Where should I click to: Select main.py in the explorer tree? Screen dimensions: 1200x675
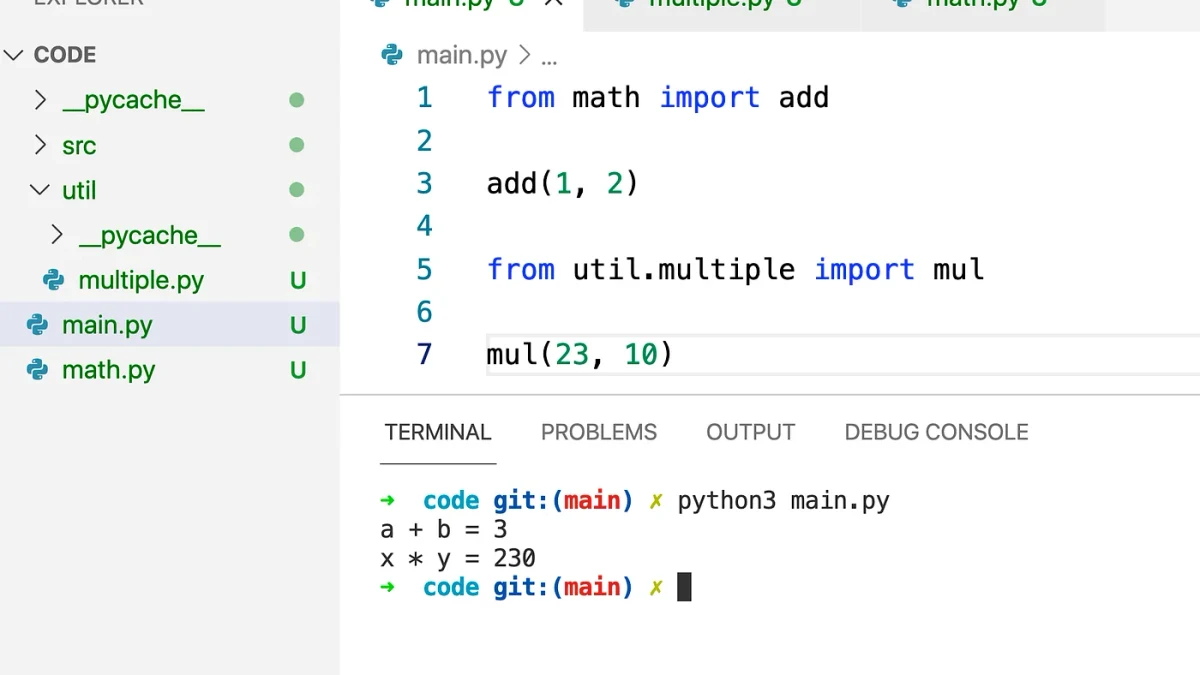coord(107,325)
